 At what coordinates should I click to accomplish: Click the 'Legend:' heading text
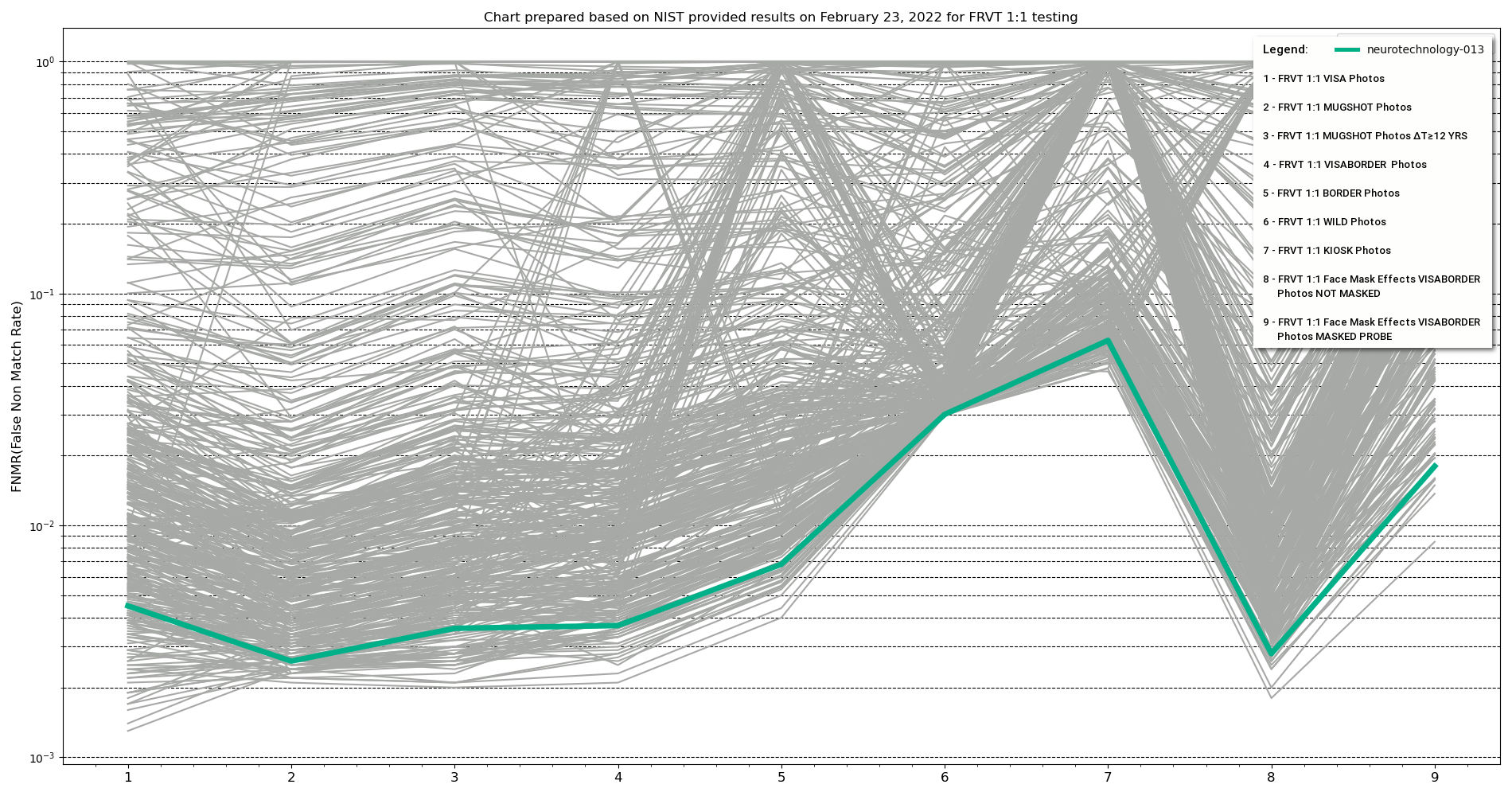[1284, 49]
